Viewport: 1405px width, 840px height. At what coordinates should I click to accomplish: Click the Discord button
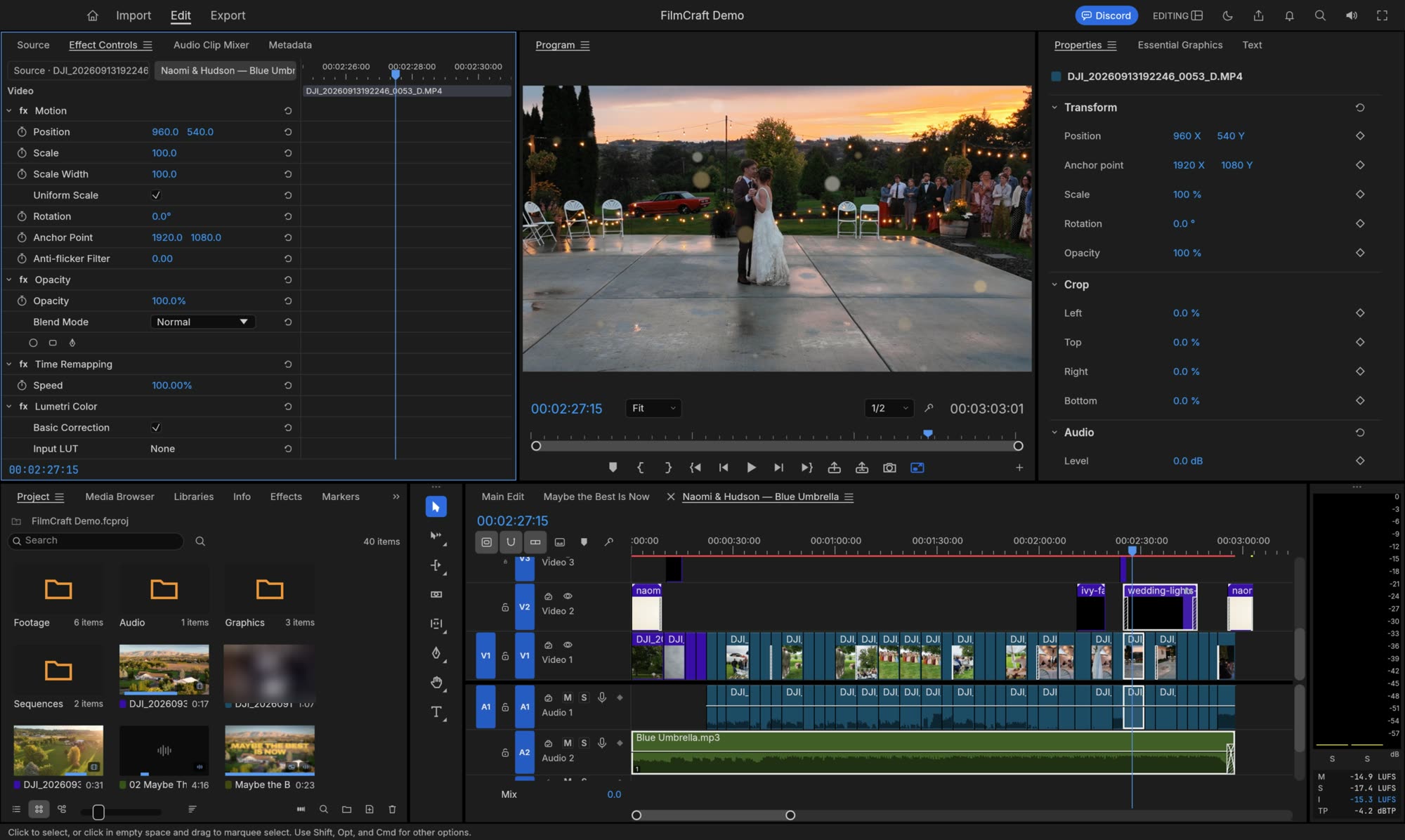1106,15
